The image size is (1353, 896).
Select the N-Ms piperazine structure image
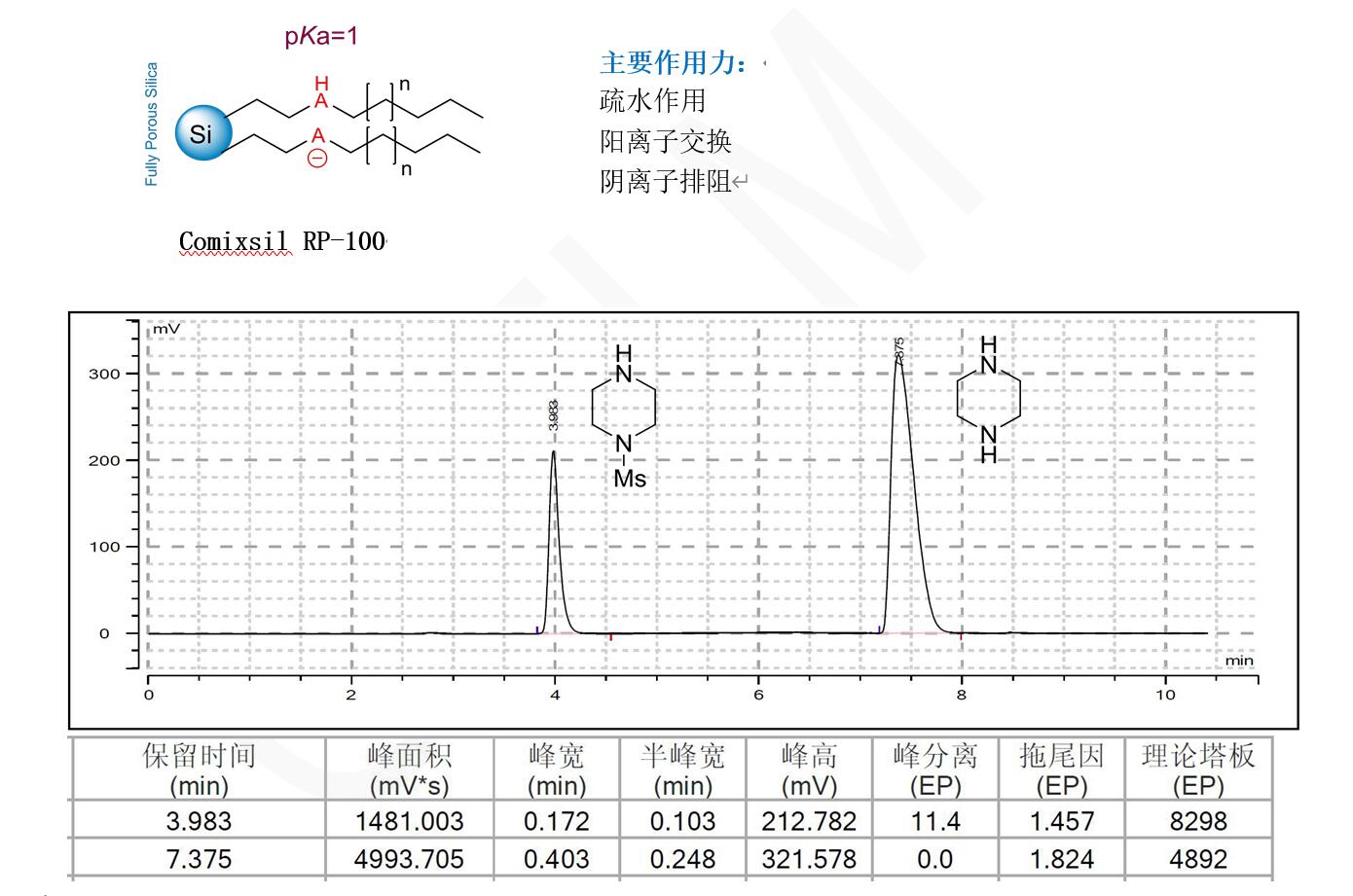coord(625,416)
